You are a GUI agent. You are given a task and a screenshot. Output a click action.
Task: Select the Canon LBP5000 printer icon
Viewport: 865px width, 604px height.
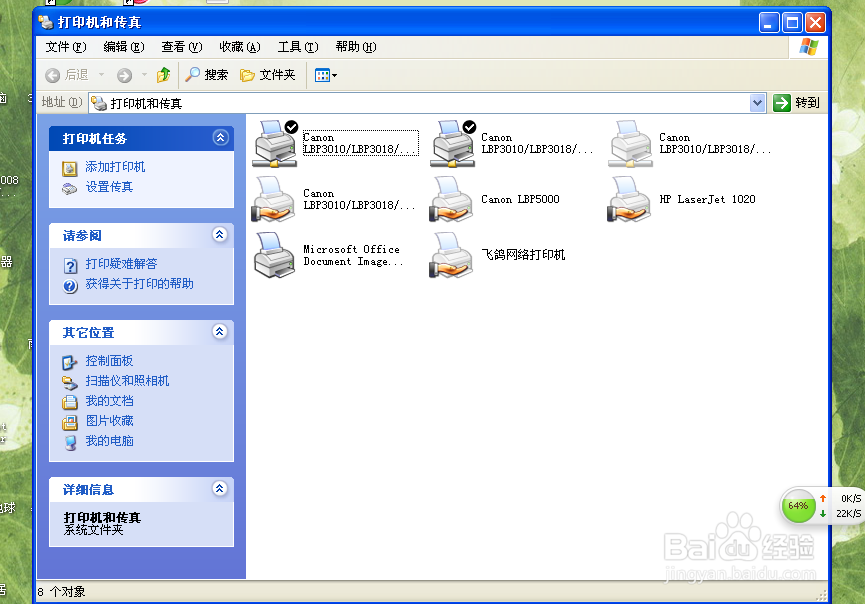point(452,199)
